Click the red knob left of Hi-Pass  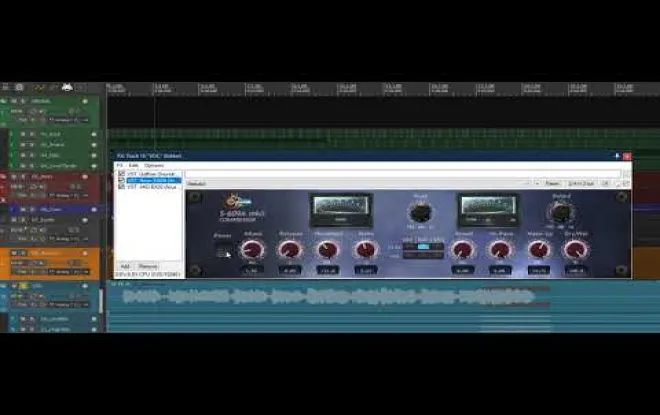(x=463, y=250)
